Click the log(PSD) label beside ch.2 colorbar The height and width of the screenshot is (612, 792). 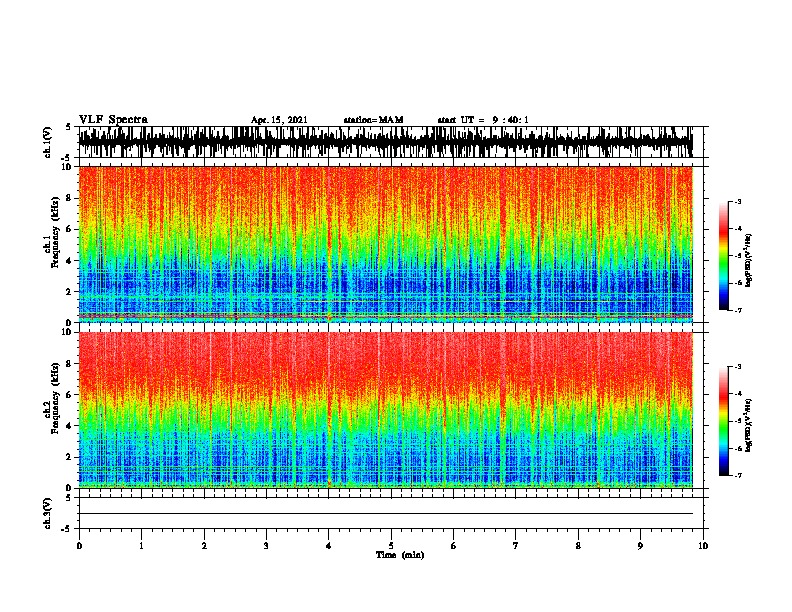coord(748,425)
